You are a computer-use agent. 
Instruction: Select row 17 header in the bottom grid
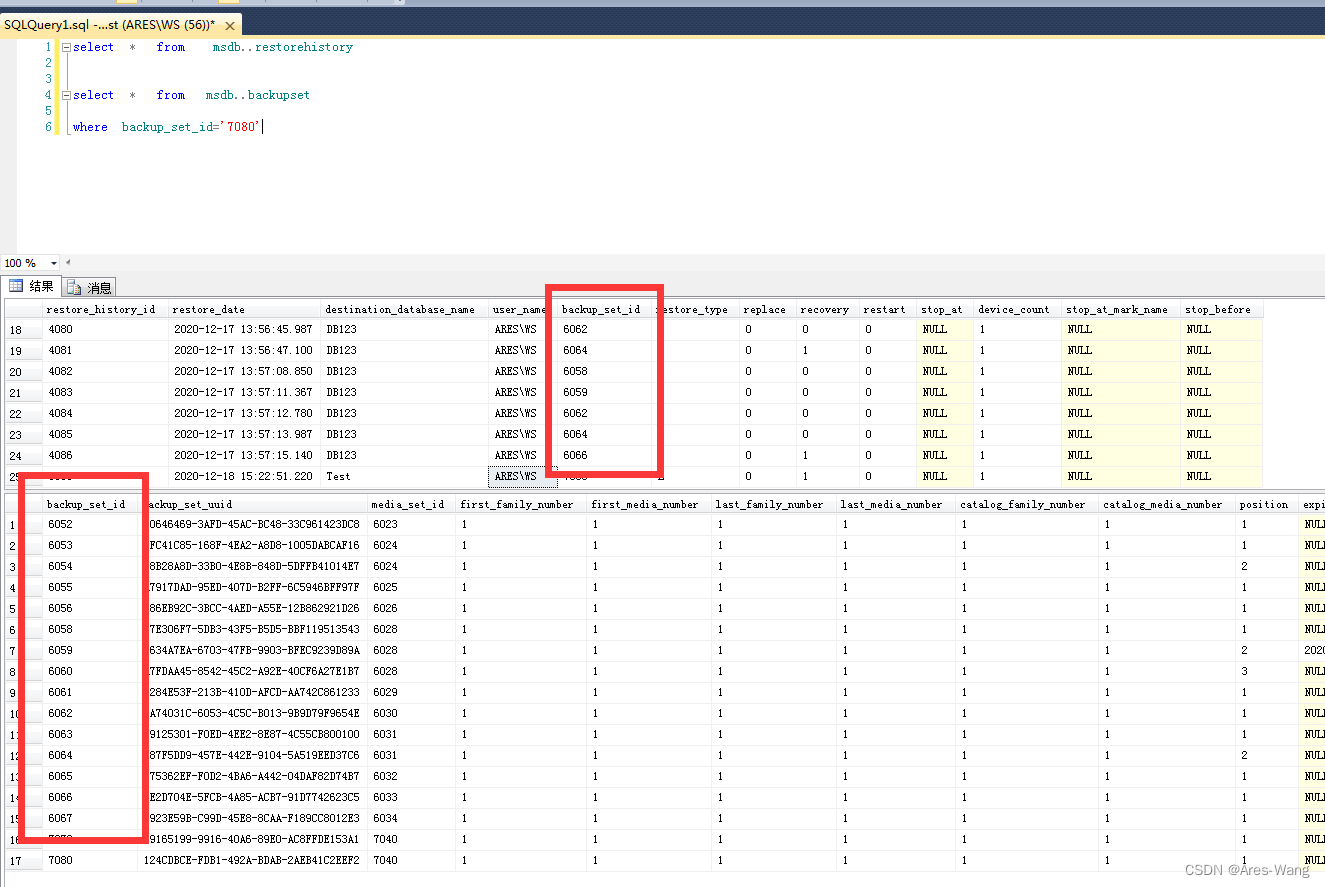[13, 860]
